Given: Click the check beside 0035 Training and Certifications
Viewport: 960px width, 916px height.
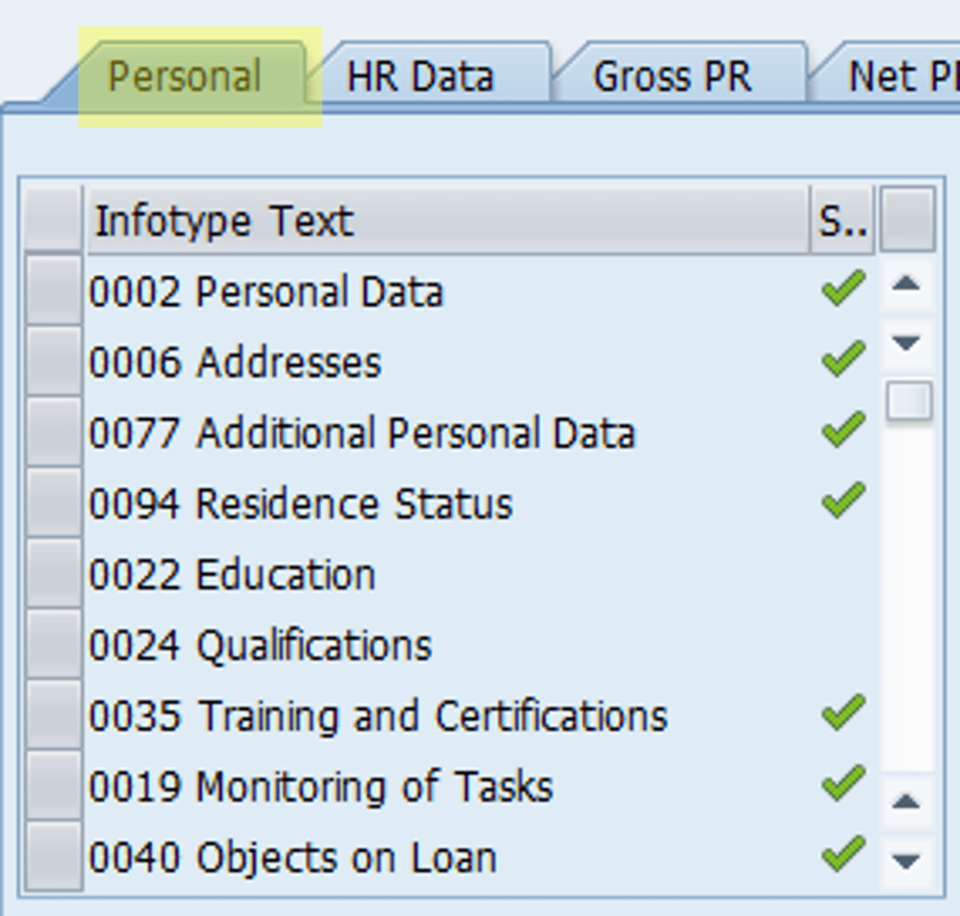Looking at the screenshot, I should (x=841, y=710).
